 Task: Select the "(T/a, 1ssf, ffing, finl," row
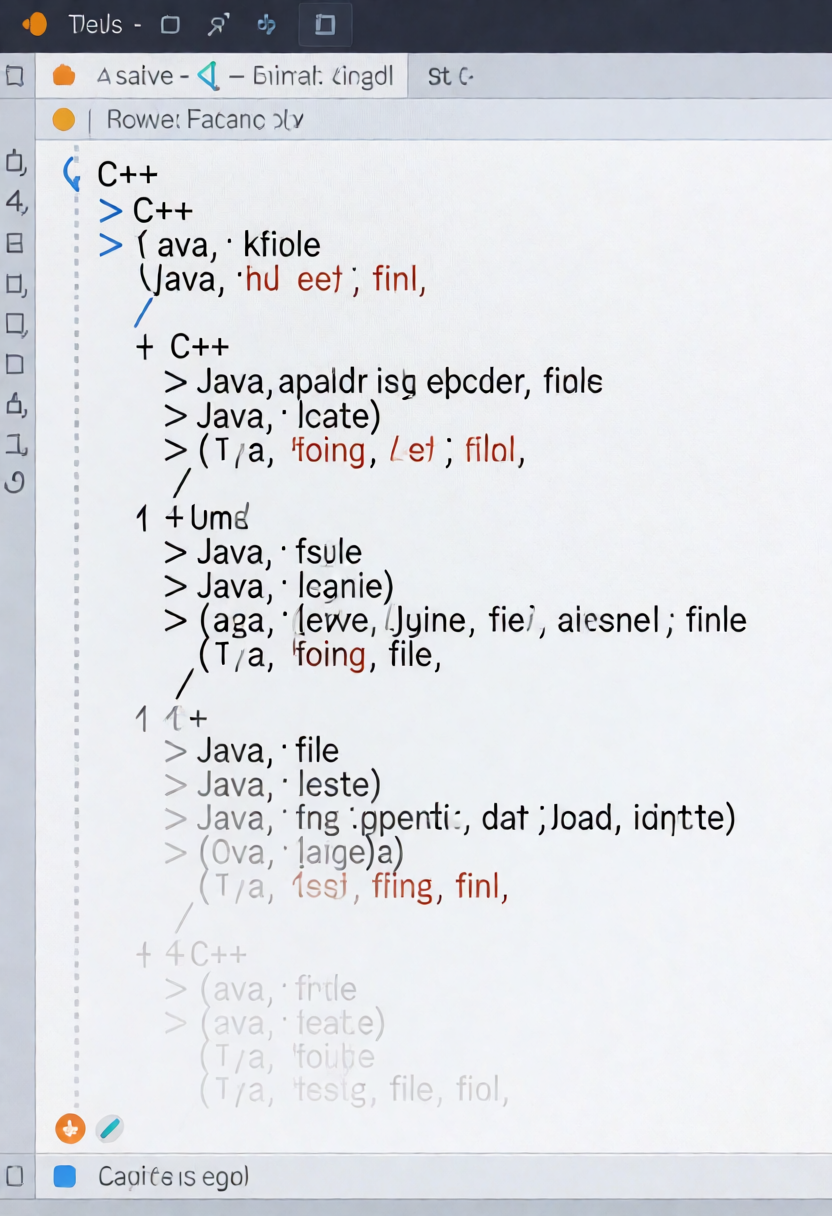tap(353, 886)
